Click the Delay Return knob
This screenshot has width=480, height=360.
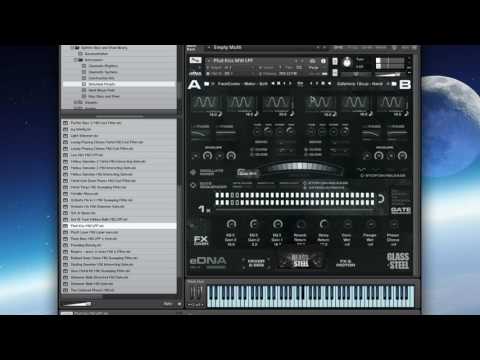(323, 224)
